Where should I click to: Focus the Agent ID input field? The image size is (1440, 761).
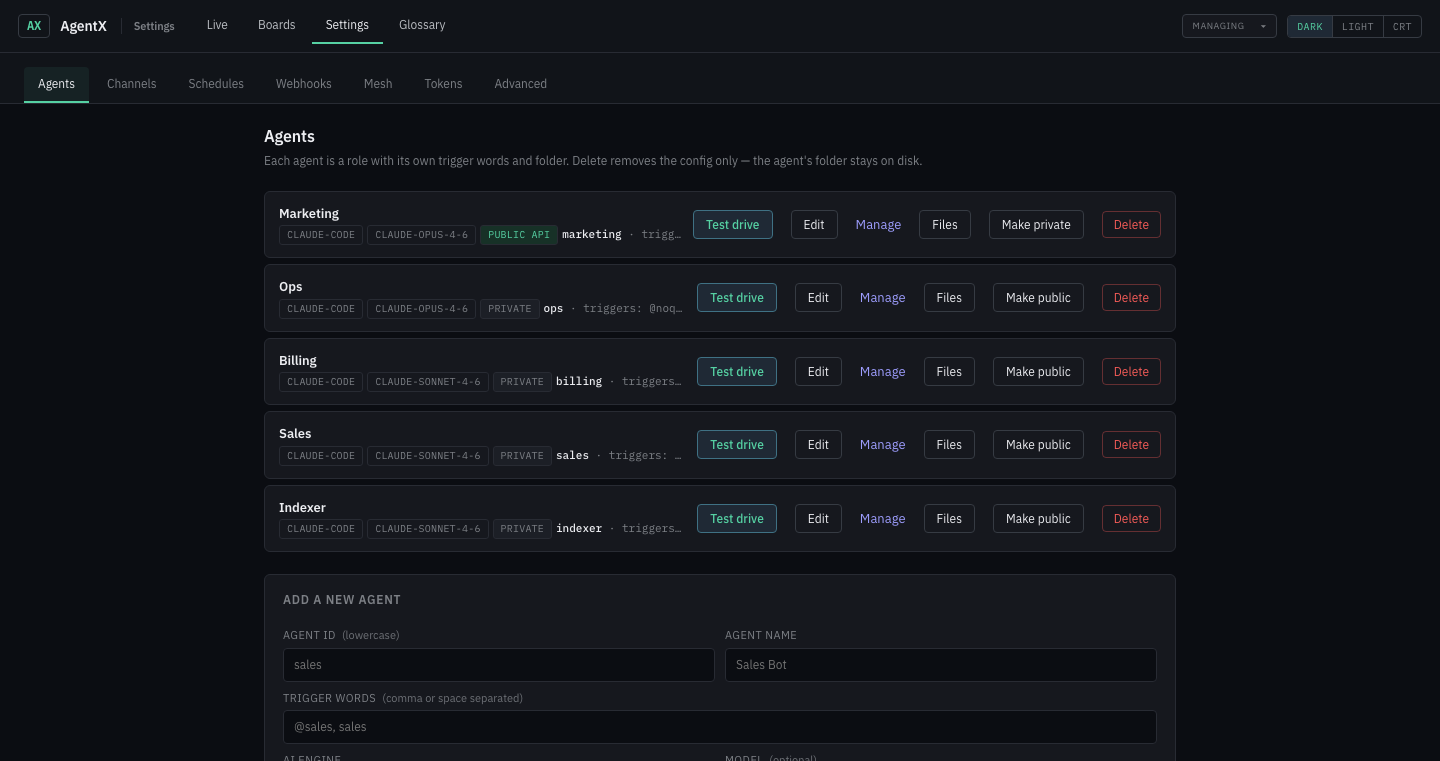499,665
